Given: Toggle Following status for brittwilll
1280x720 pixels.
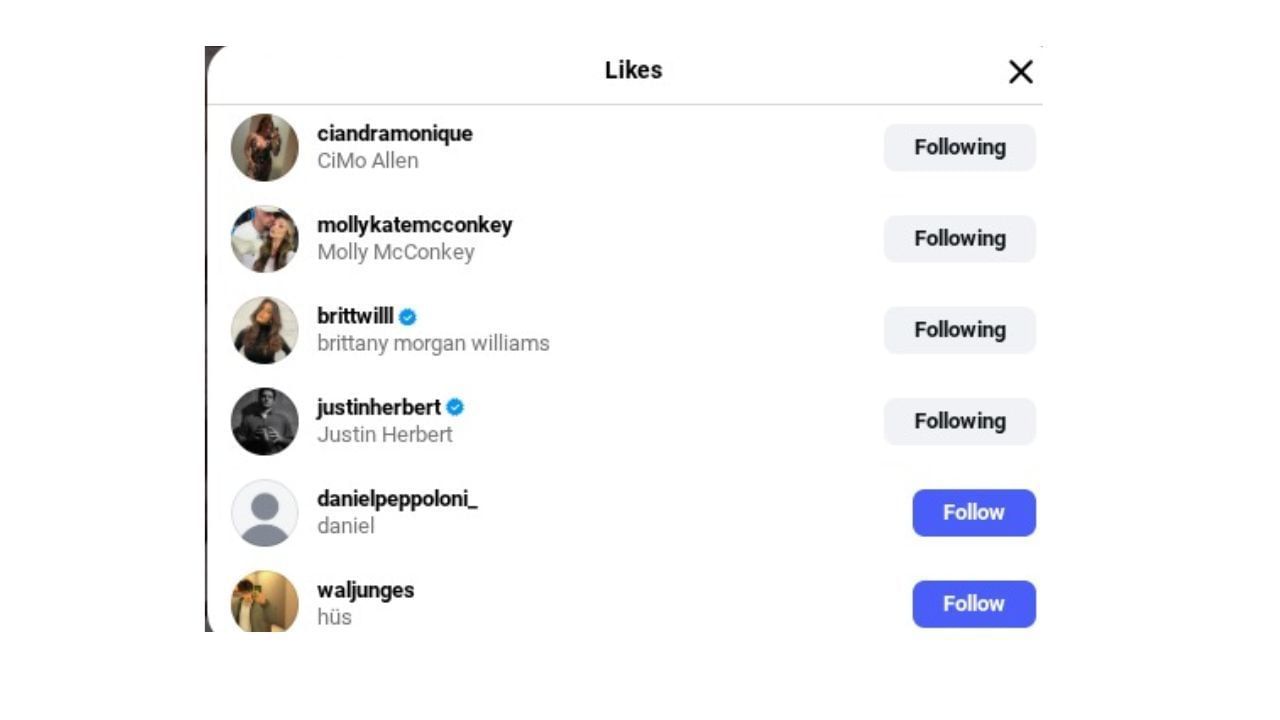Looking at the screenshot, I should pos(959,330).
